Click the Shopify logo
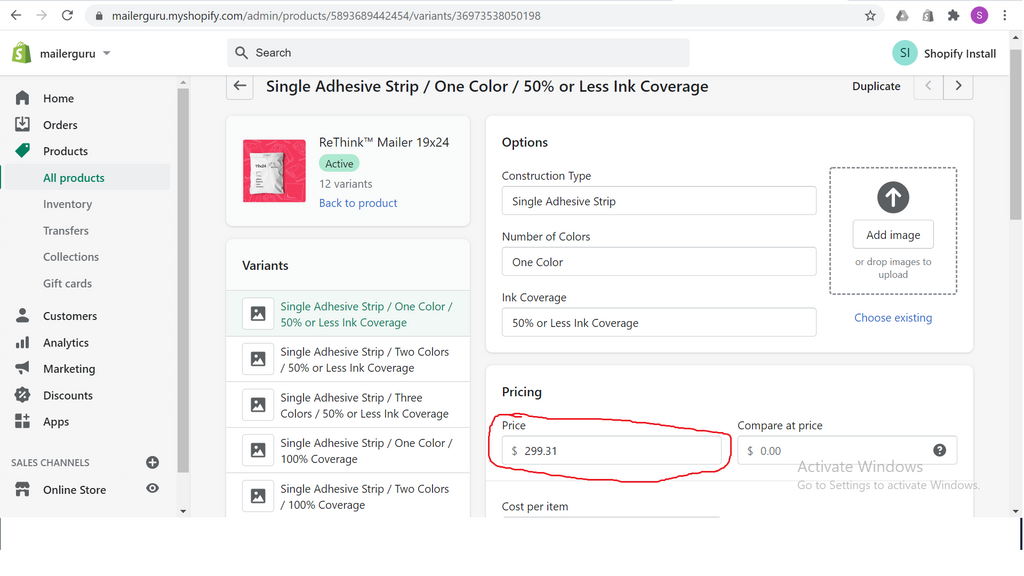 click(x=22, y=53)
